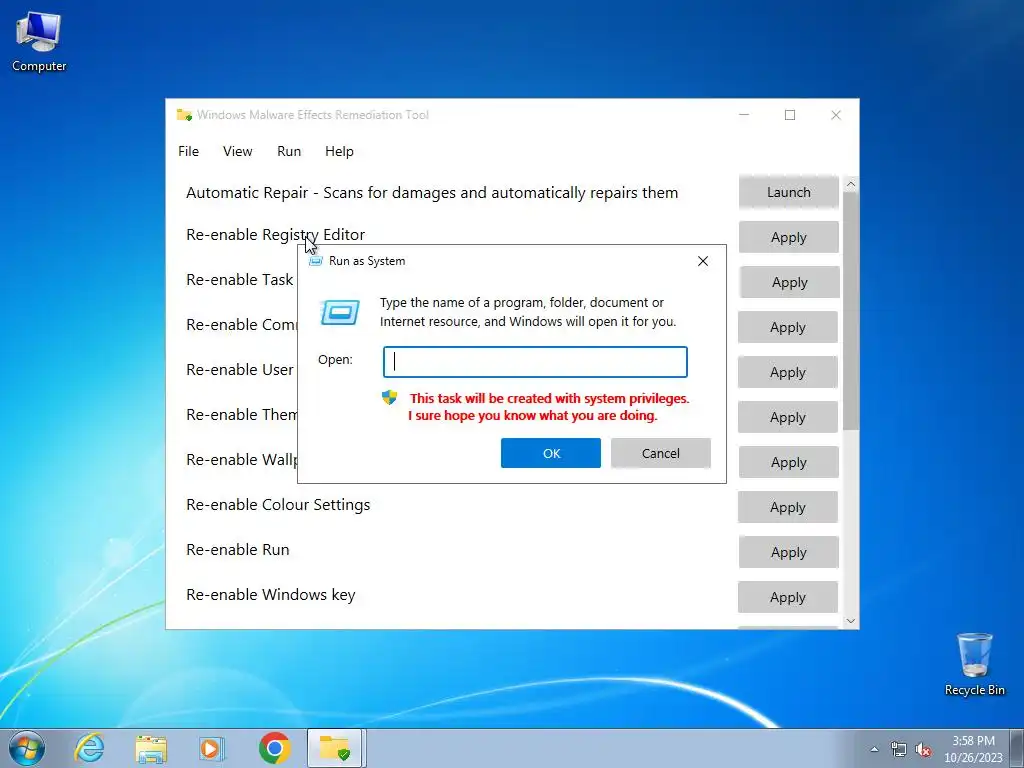Screen dimensions: 1024x768
Task: Apply the Re-enable User row fix
Action: (788, 372)
